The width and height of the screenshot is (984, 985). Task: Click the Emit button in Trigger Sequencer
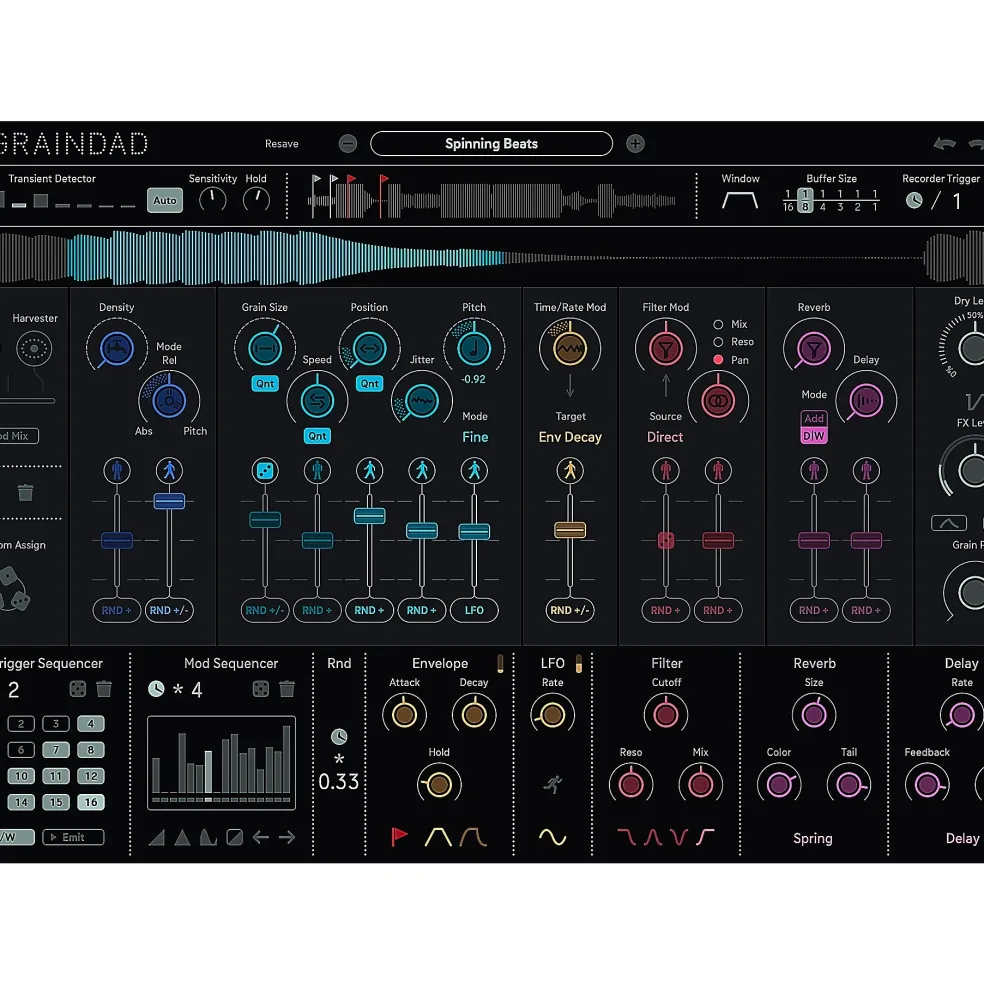(73, 837)
